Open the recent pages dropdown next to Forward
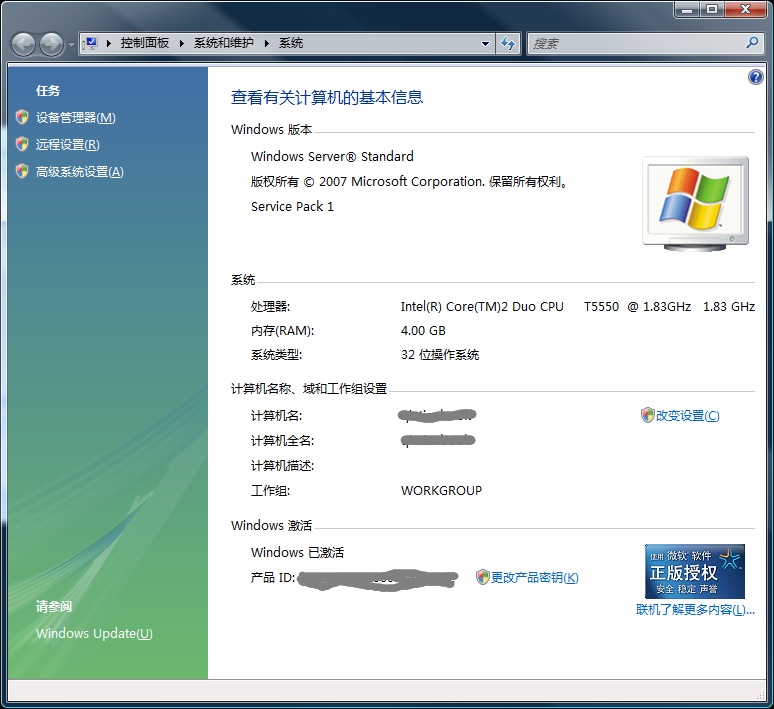Viewport: 774px width, 709px height. (x=71, y=45)
